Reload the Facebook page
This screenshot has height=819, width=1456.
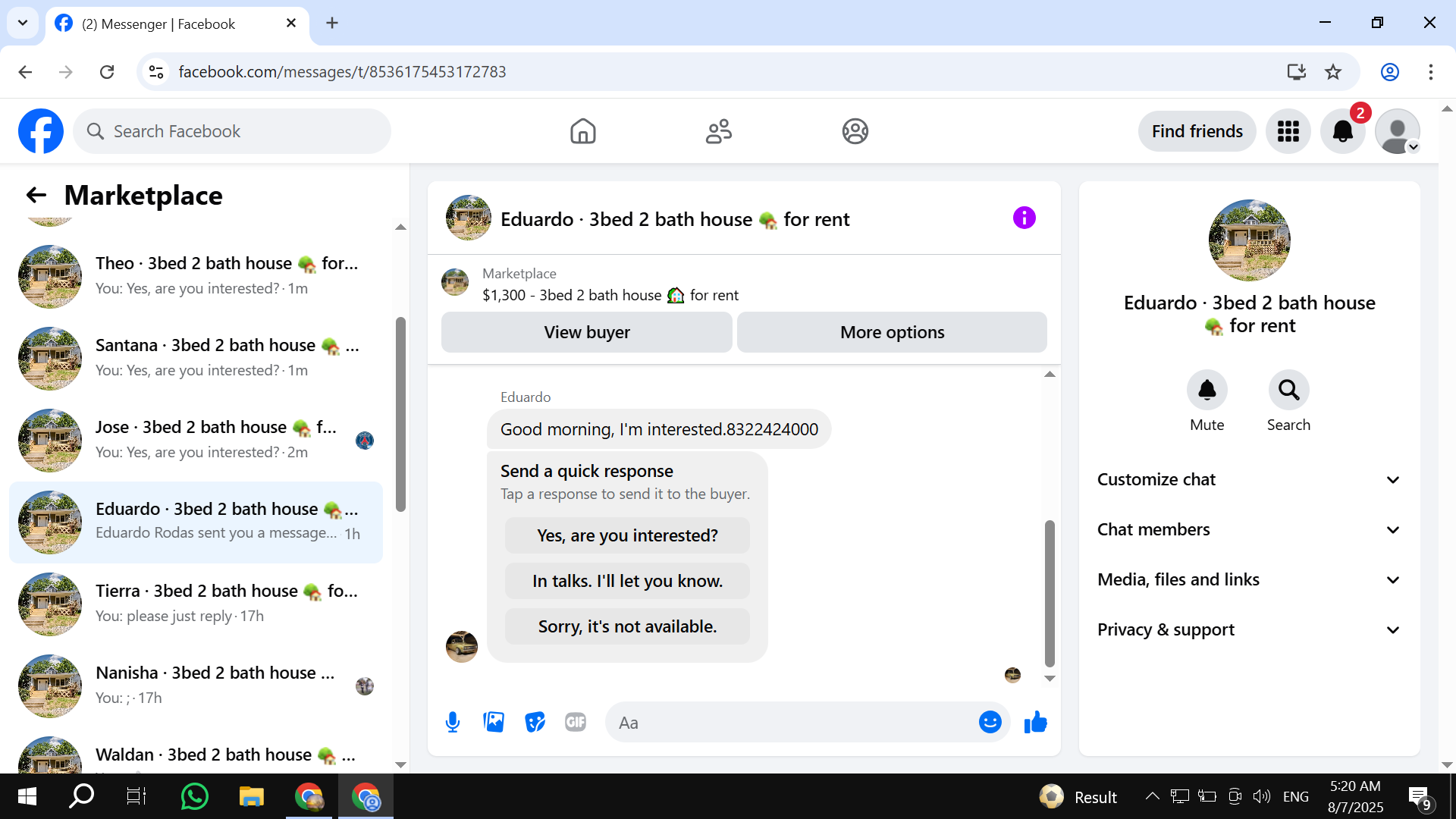point(107,72)
